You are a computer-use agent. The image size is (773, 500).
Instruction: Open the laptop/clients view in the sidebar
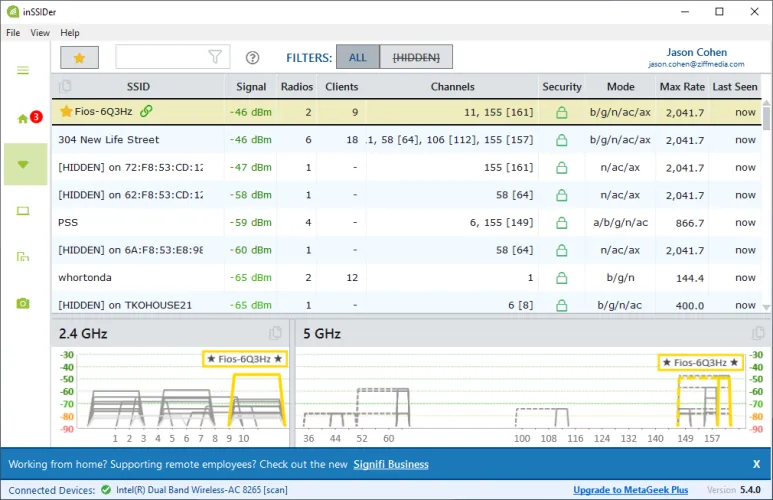click(x=23, y=210)
